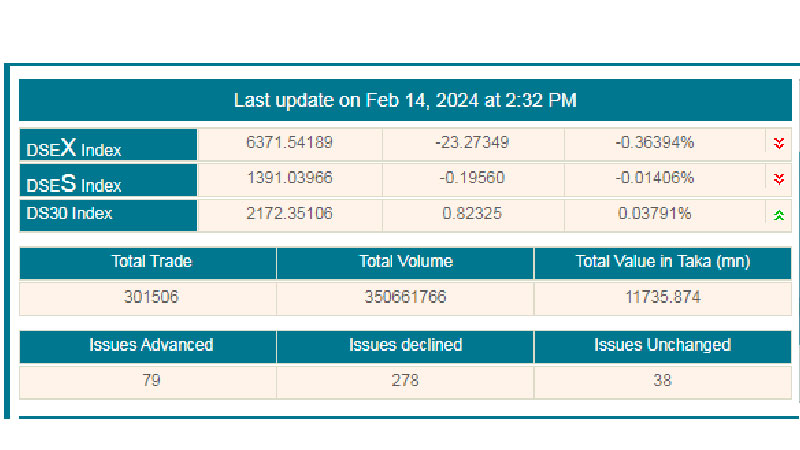Click the total value figure 11735.874
800x450 pixels.
click(x=663, y=297)
